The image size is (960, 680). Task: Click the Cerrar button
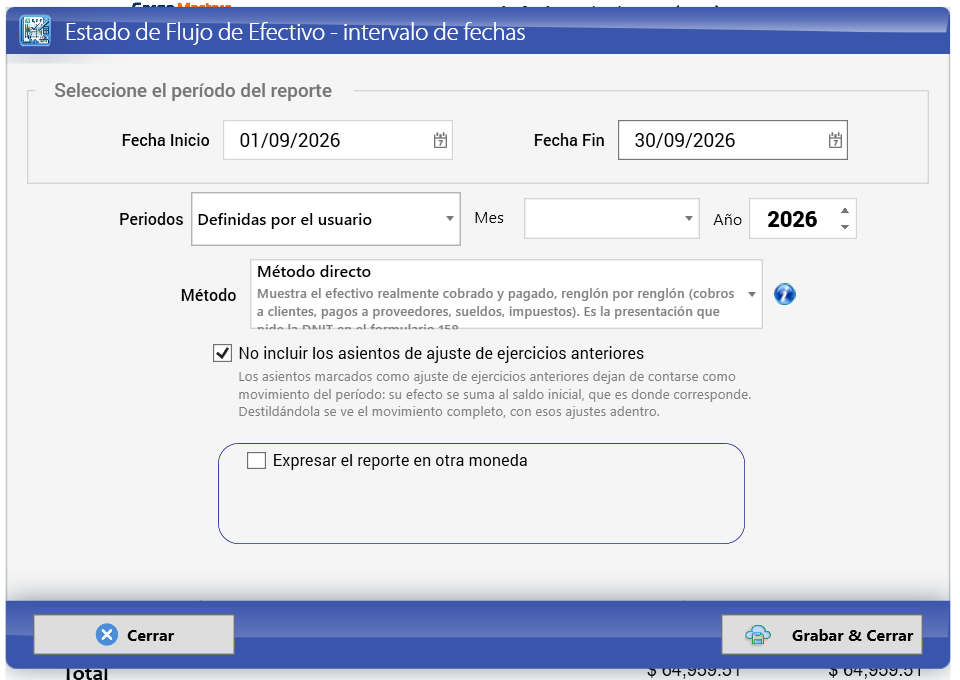(x=134, y=635)
